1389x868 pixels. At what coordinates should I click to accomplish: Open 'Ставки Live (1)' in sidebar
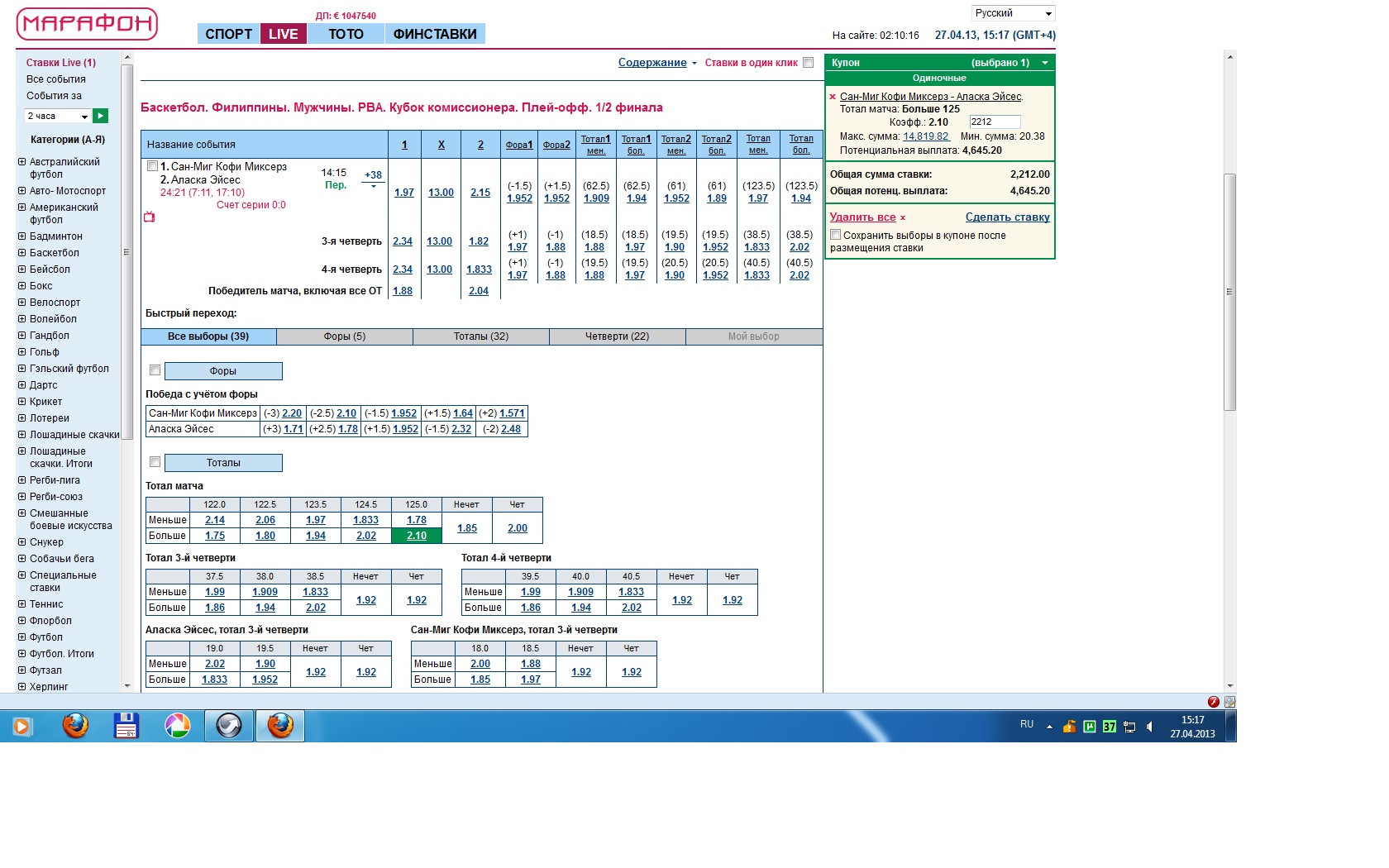point(61,63)
